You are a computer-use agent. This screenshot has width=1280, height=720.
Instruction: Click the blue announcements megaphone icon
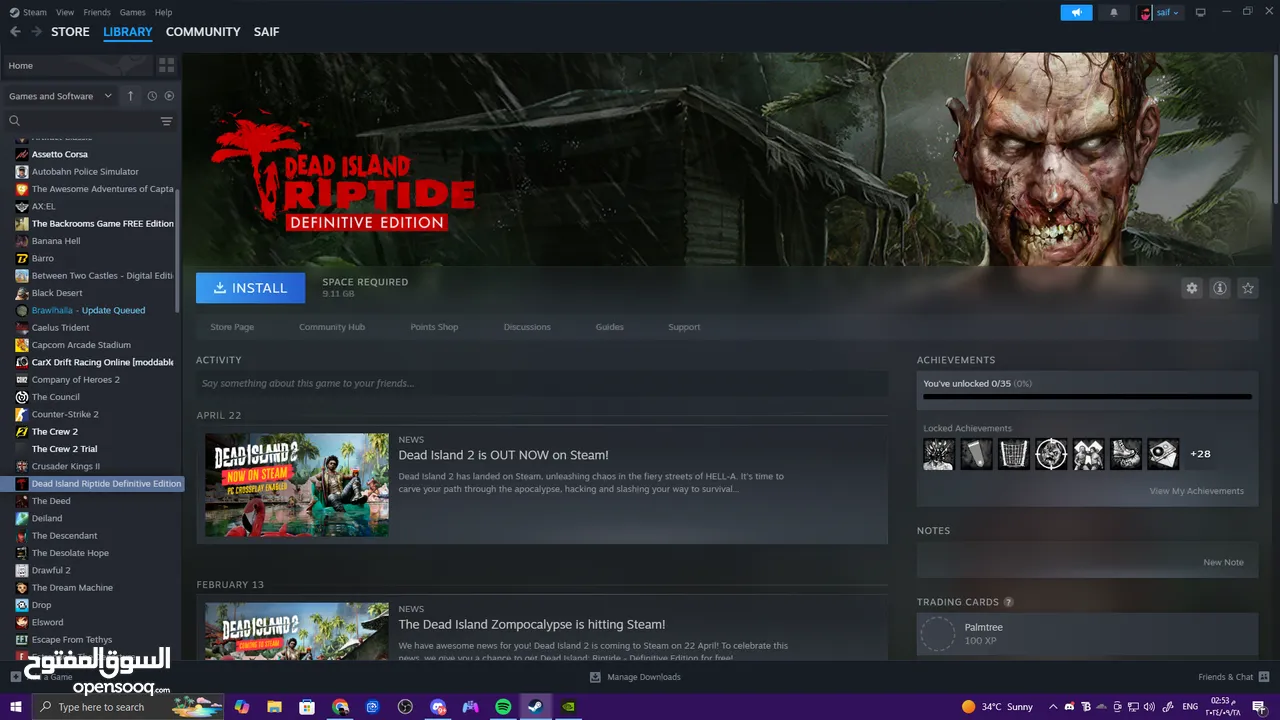pos(1076,12)
